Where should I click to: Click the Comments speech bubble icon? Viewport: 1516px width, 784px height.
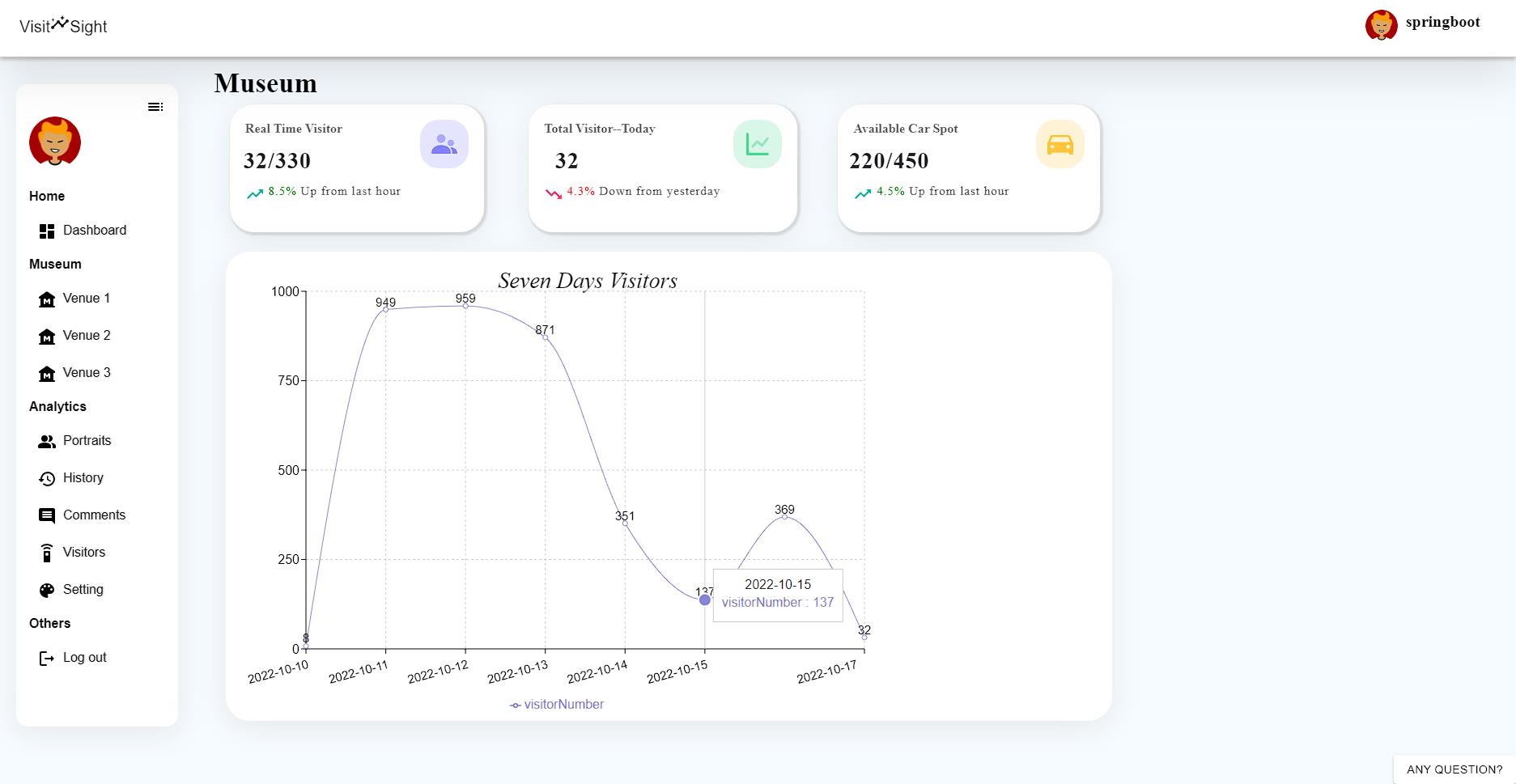(46, 515)
